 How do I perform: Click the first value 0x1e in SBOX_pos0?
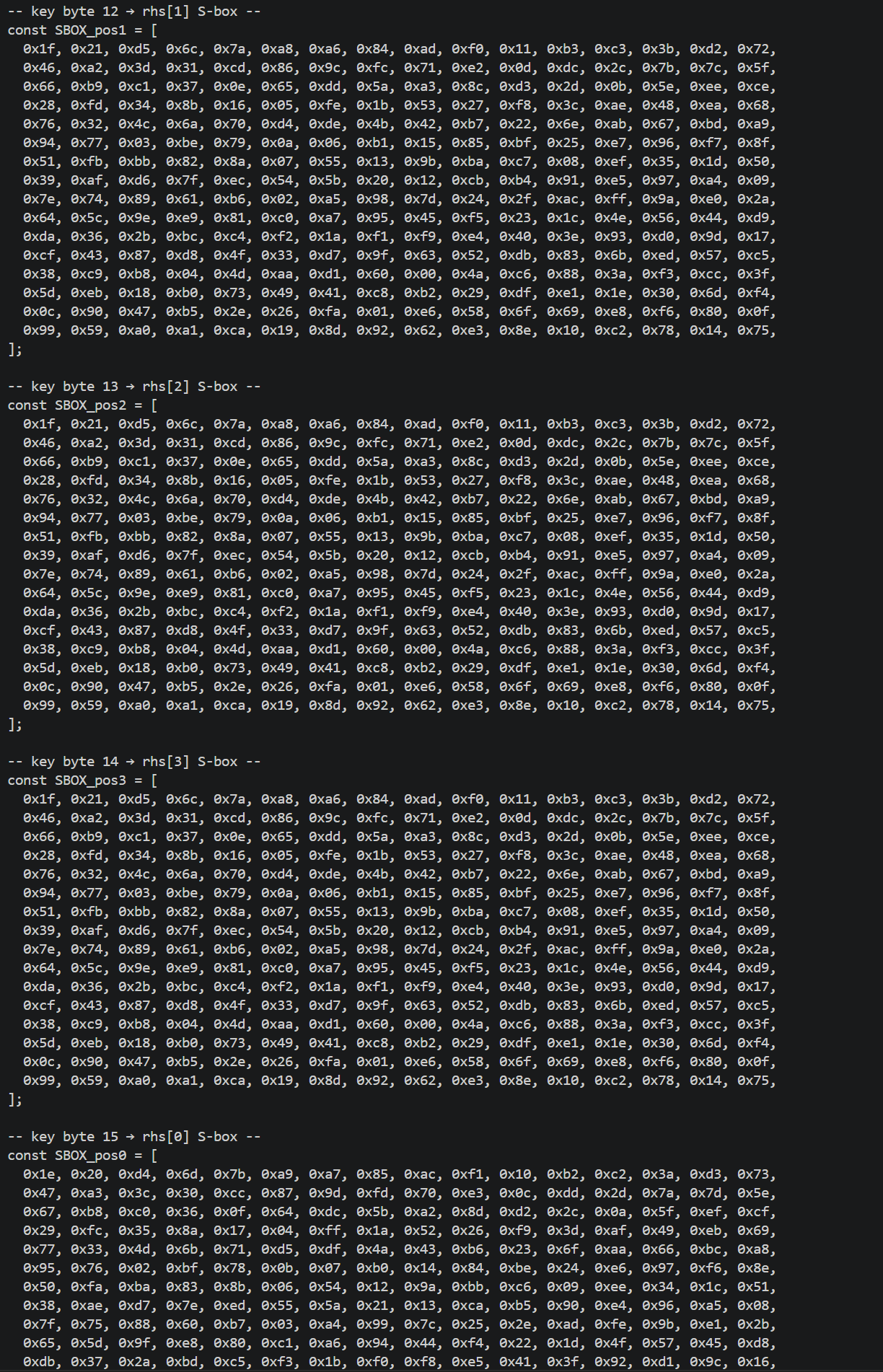click(x=39, y=1174)
